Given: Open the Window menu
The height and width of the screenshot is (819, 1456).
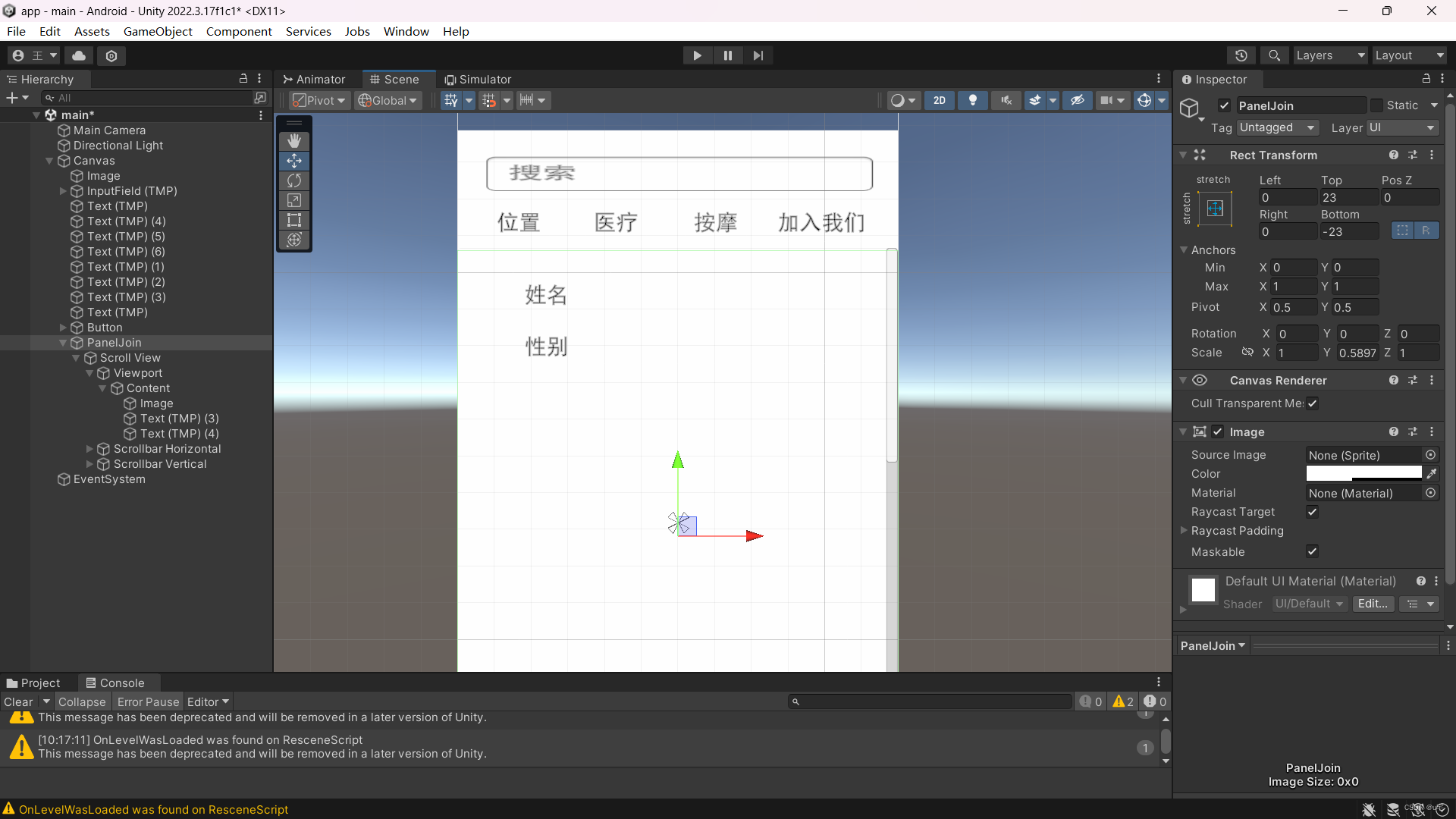Looking at the screenshot, I should (406, 31).
